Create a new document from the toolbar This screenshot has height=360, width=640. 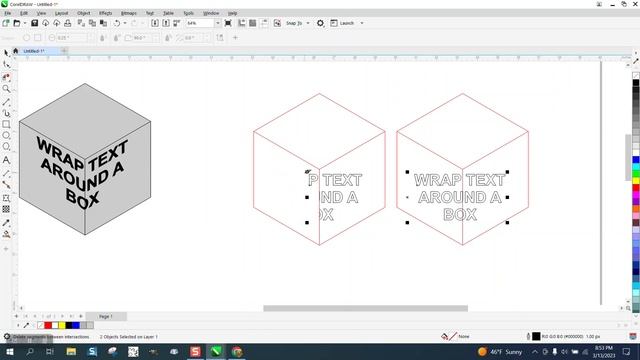click(6, 23)
